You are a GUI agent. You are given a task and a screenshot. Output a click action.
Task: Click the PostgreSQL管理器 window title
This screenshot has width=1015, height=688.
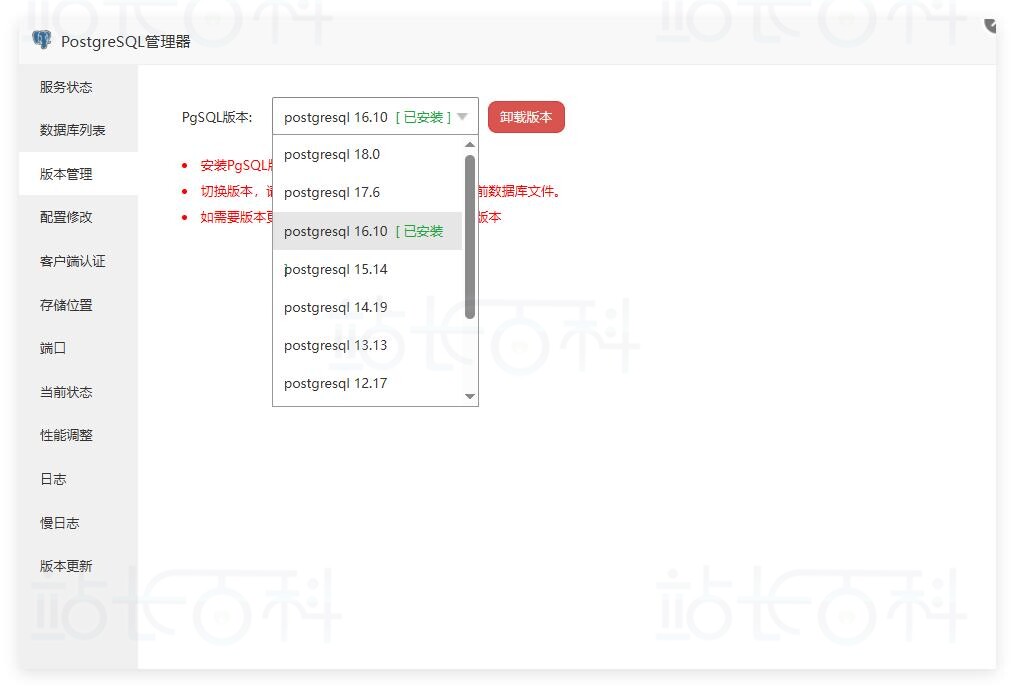pyautogui.click(x=126, y=41)
